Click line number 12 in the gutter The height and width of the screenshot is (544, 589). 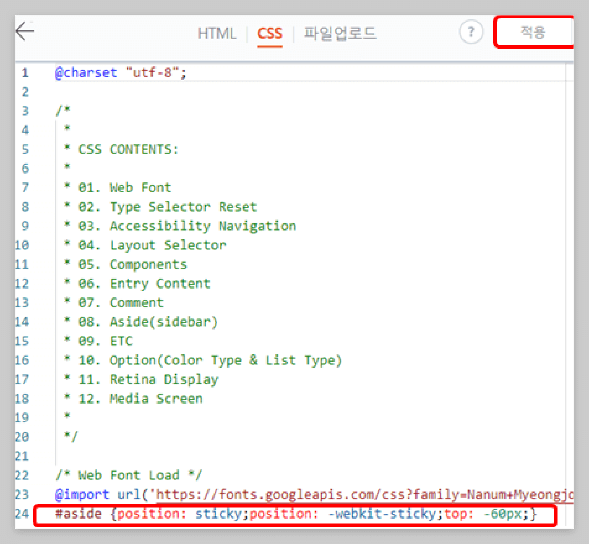[x=22, y=283]
